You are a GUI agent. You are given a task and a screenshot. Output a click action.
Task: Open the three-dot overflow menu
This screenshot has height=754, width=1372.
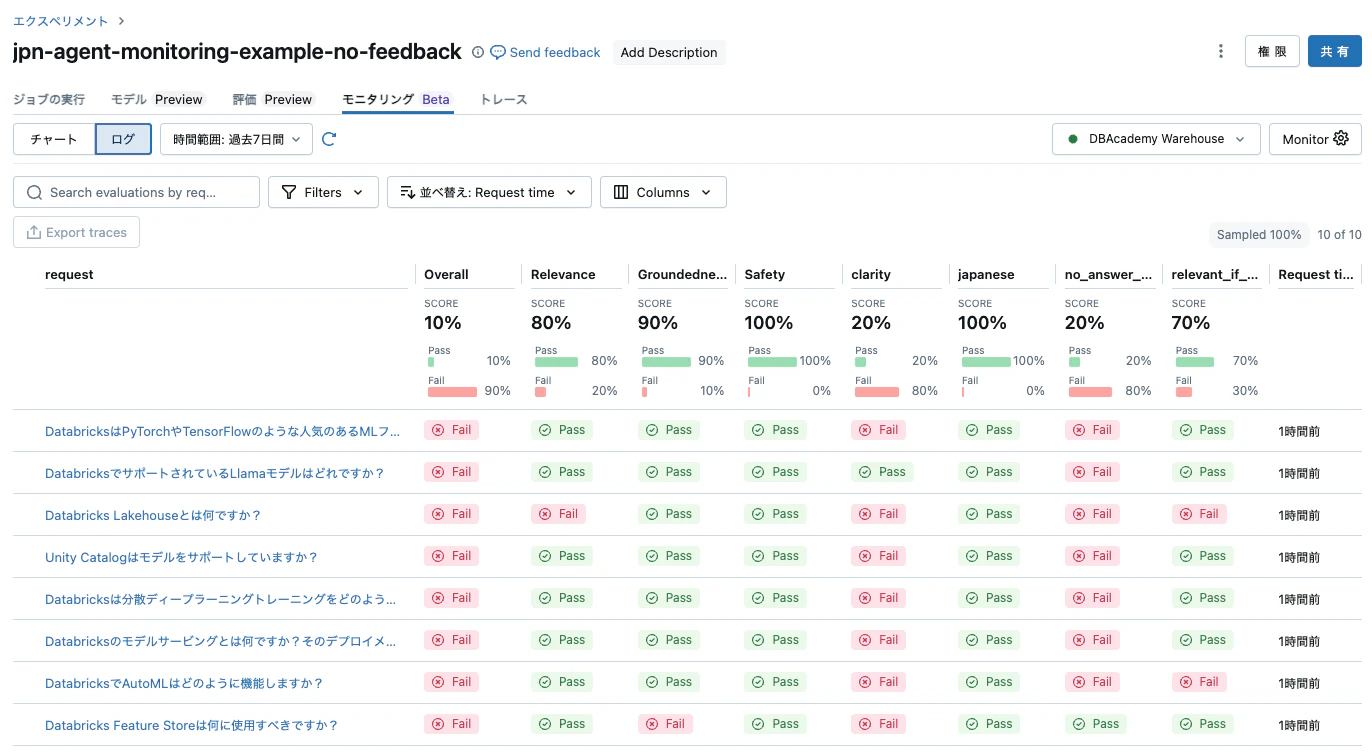point(1221,52)
